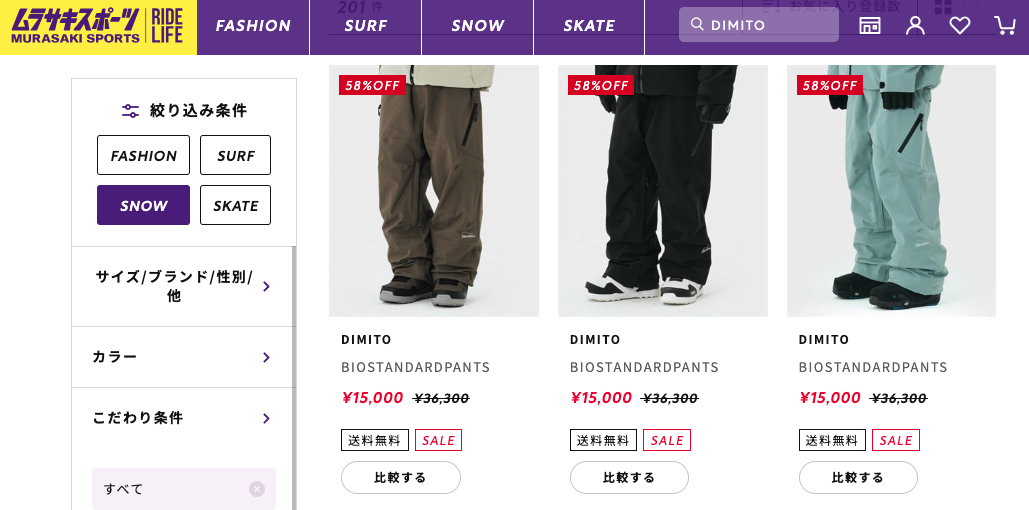The width and height of the screenshot is (1029, 510).
Task: Open the SKATE menu in top navigation
Action: click(x=589, y=26)
